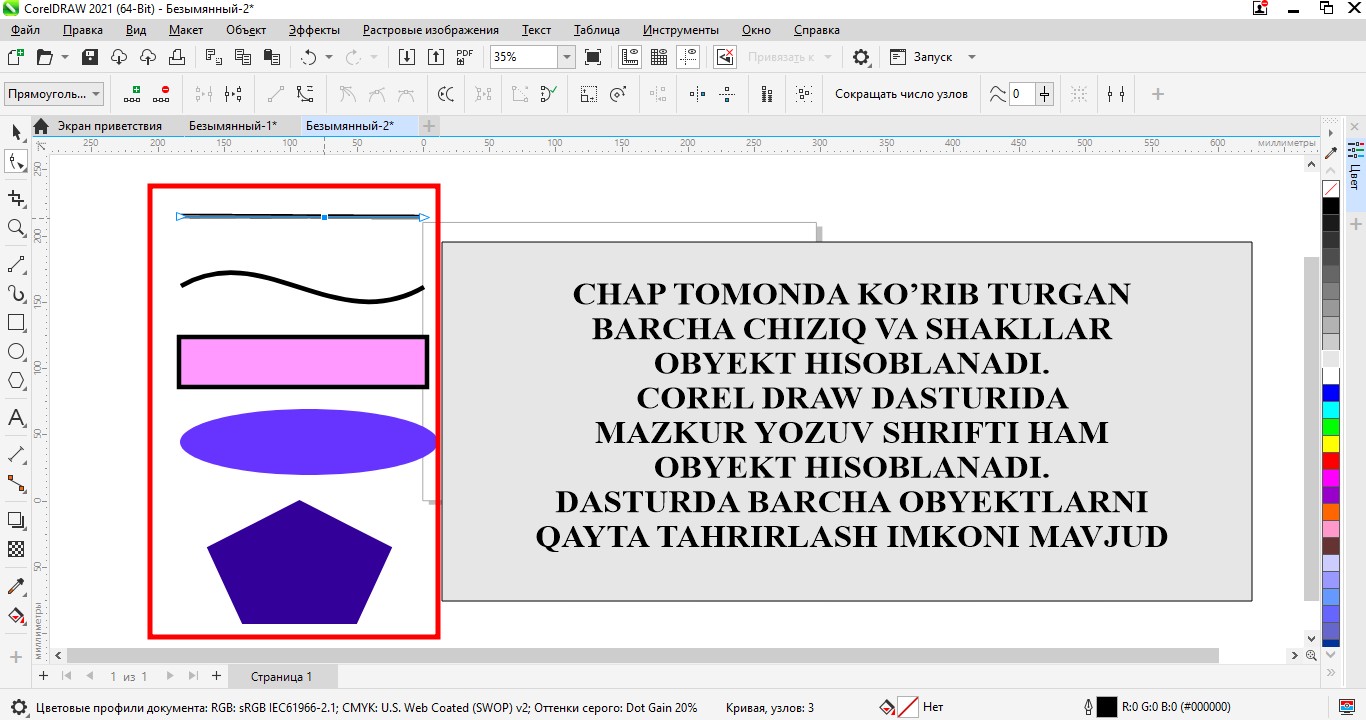Click the Delete nodes icon with the red minus
The image size is (1366, 720).
[x=161, y=94]
